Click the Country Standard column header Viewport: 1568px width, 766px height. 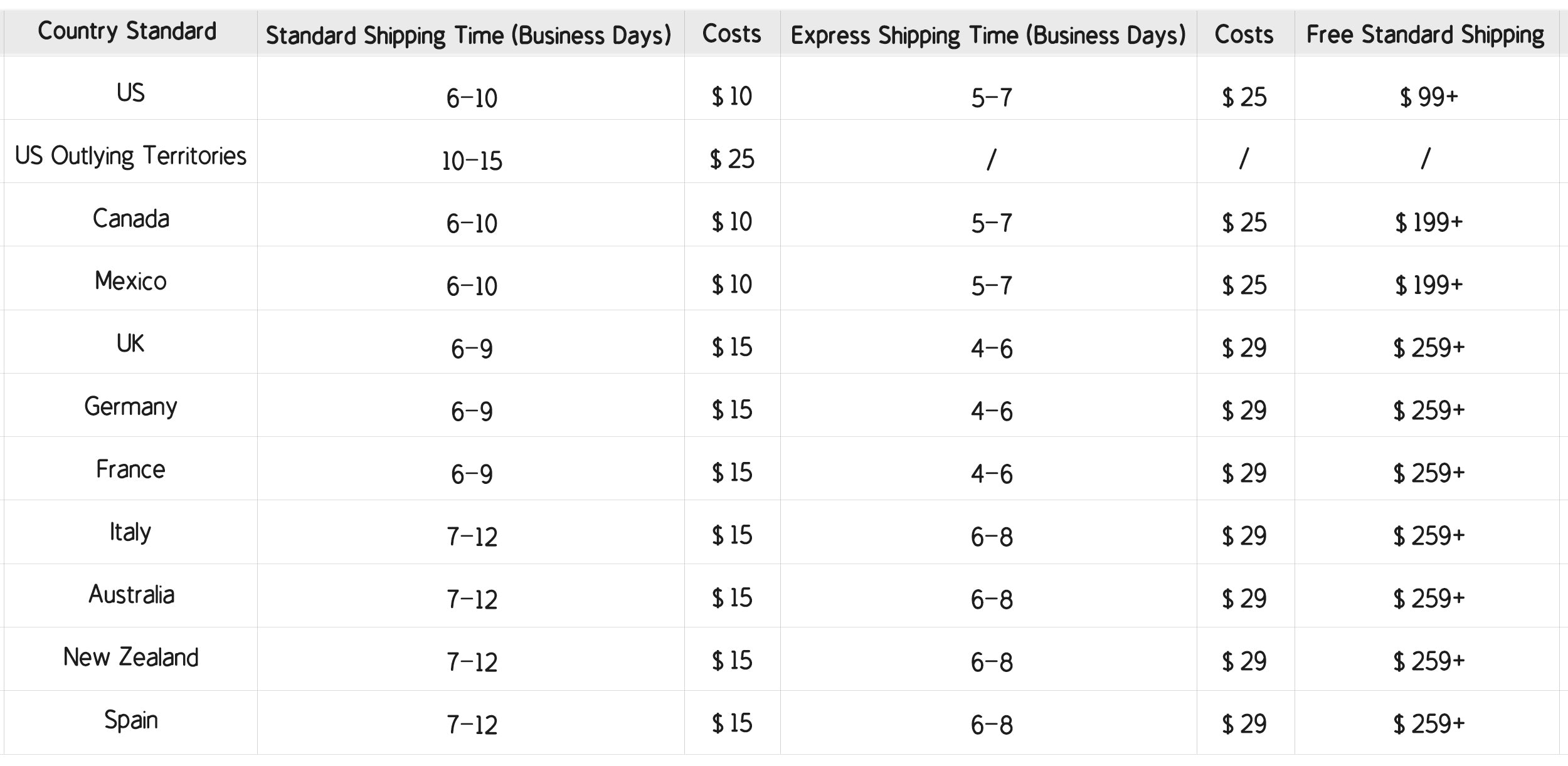click(x=127, y=31)
